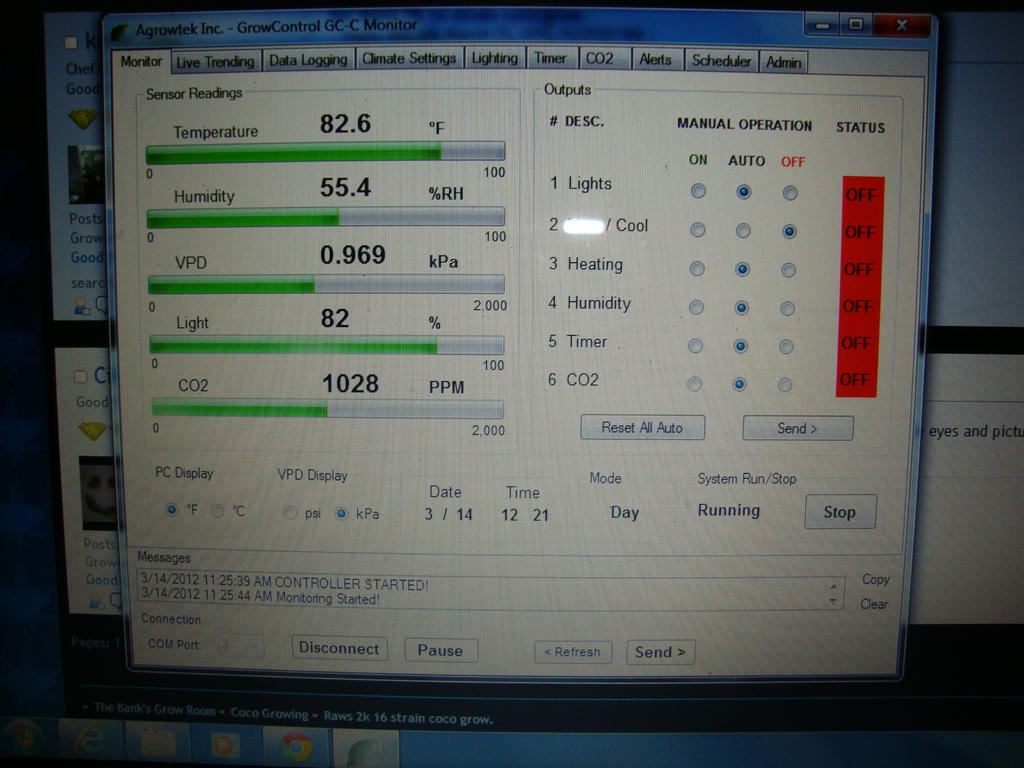
Task: Select kPa for VPD Display
Action: click(x=341, y=513)
